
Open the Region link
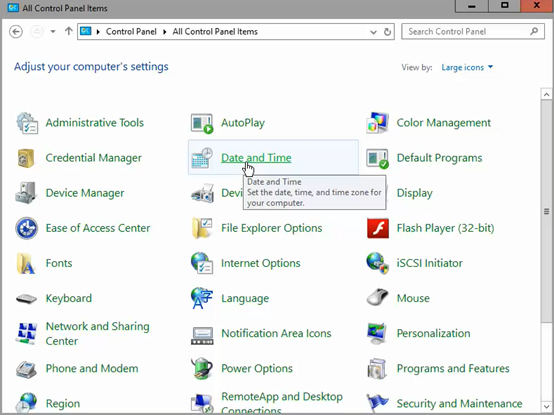click(63, 404)
